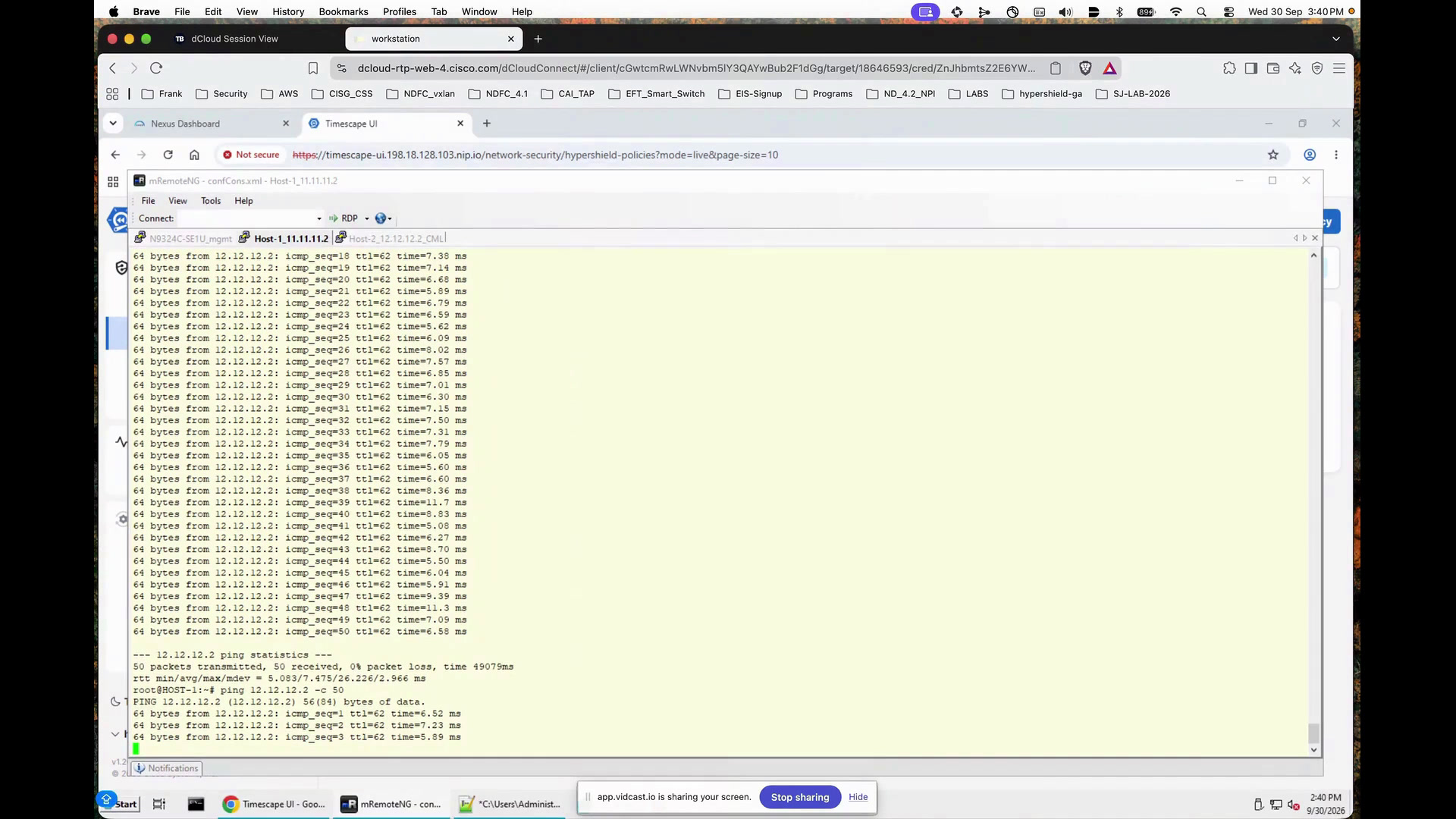
Task: Open macOS Control Center icon
Action: [x=1228, y=11]
